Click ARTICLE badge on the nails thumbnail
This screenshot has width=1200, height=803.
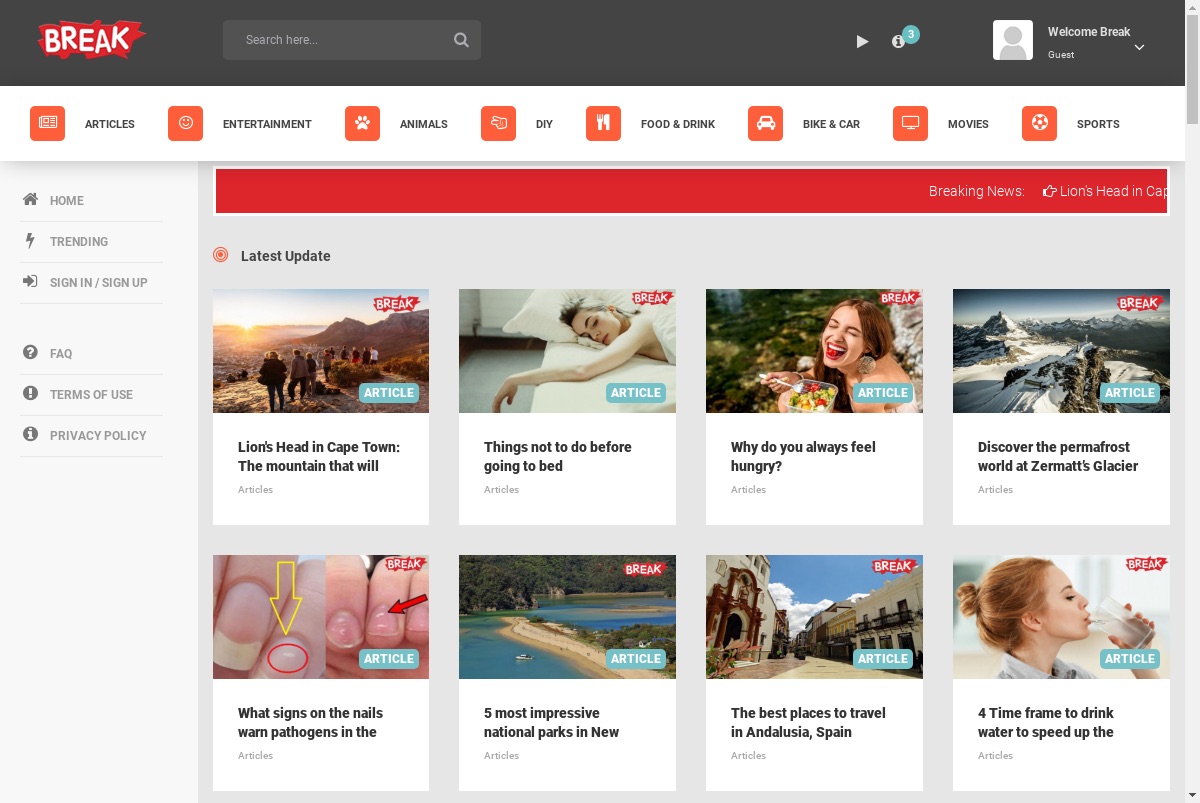(389, 659)
